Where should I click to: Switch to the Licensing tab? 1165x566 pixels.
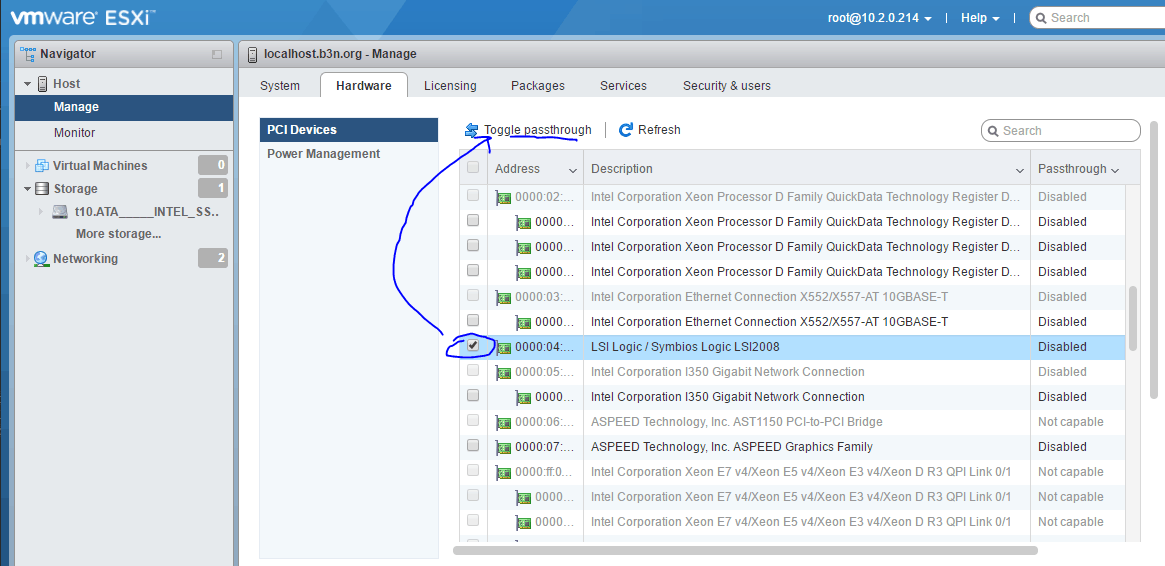450,85
